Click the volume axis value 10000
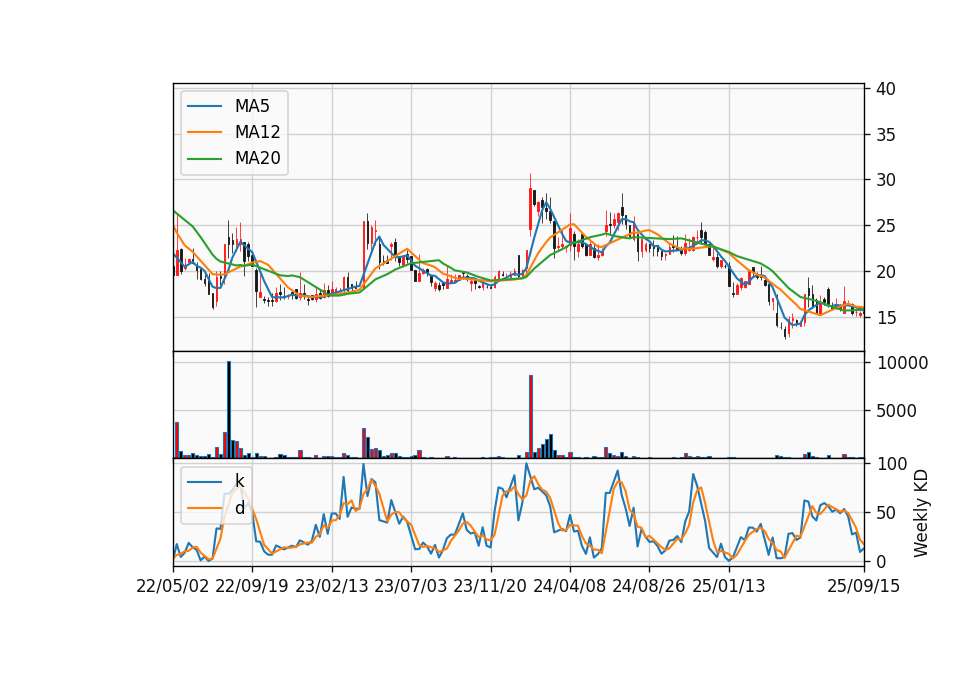The image size is (960, 690). tap(902, 363)
